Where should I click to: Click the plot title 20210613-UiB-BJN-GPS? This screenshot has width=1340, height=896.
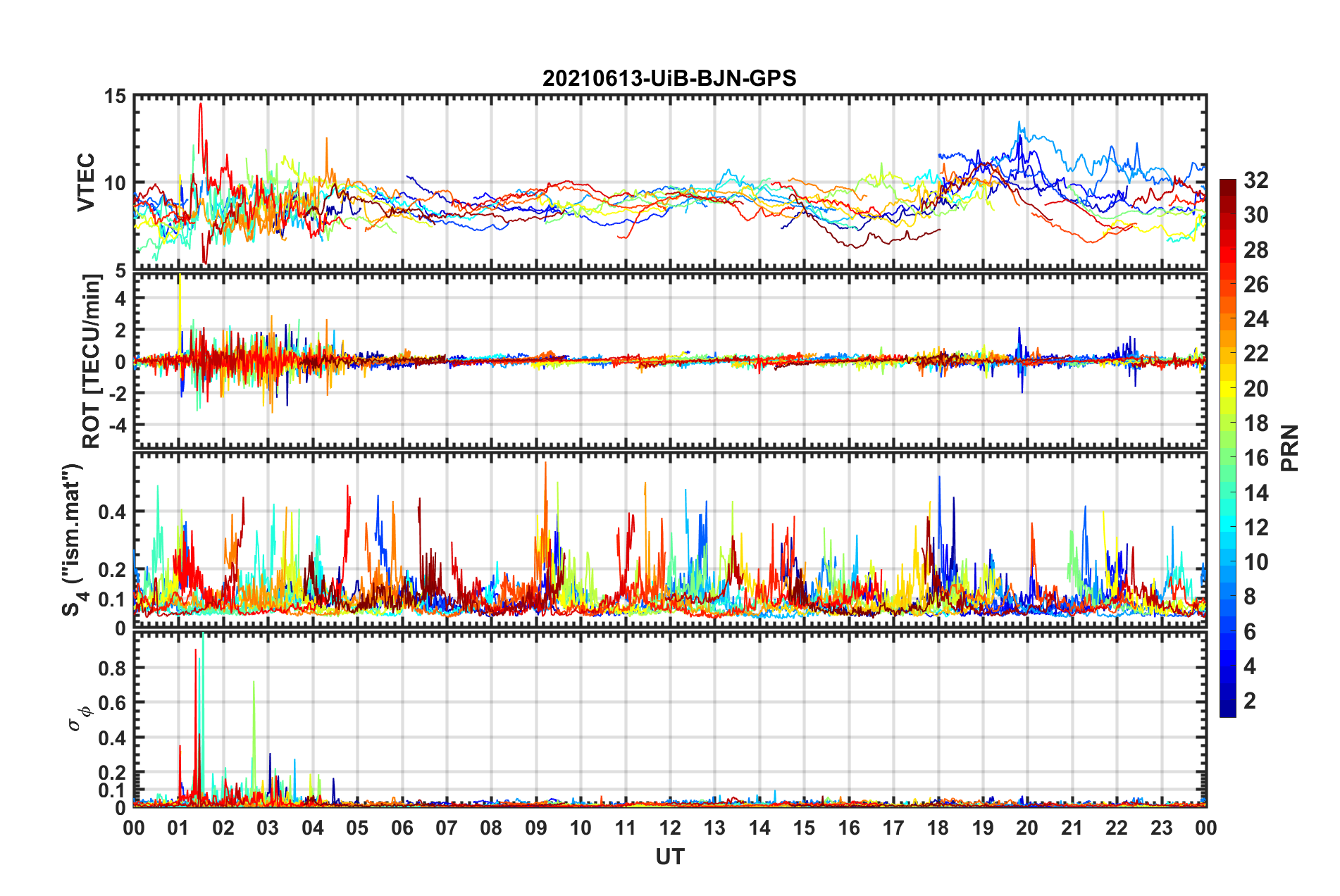click(x=669, y=78)
